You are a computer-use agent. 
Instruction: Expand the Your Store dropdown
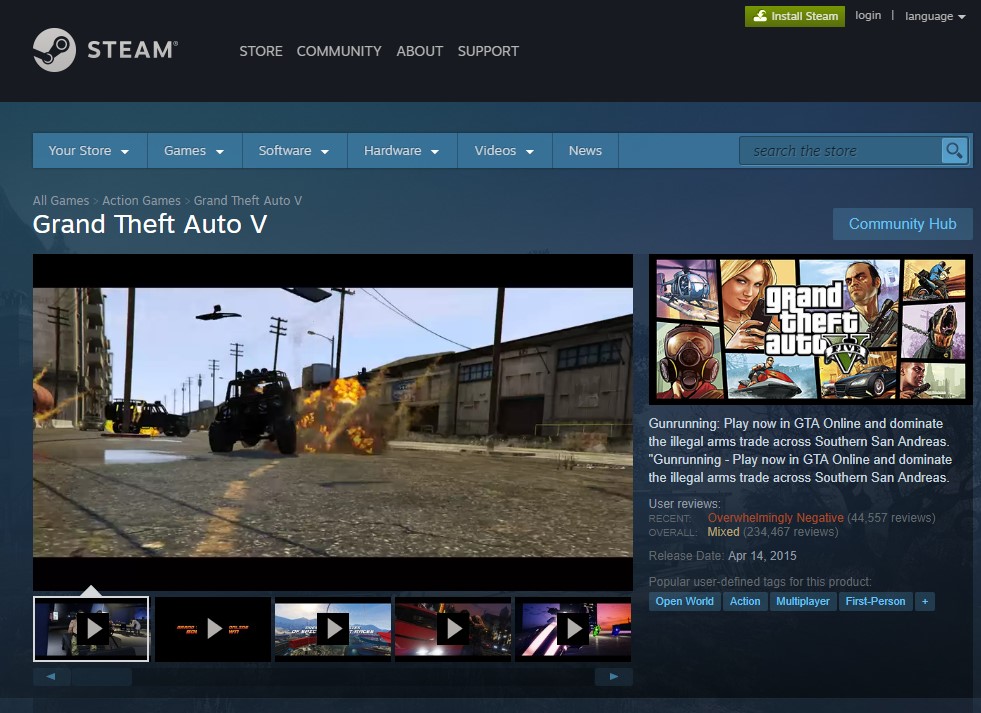click(89, 151)
